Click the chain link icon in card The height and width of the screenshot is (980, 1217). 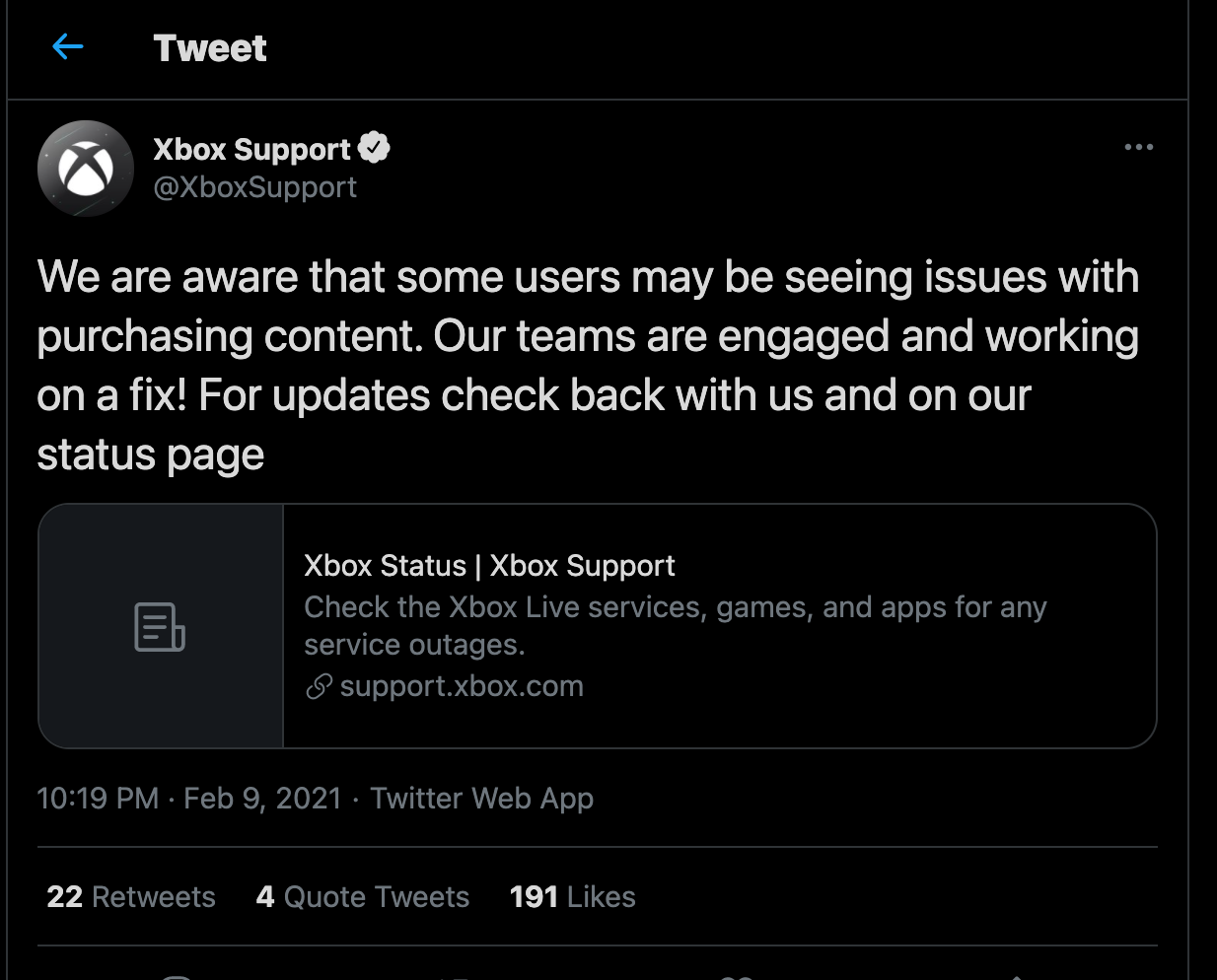tap(319, 686)
